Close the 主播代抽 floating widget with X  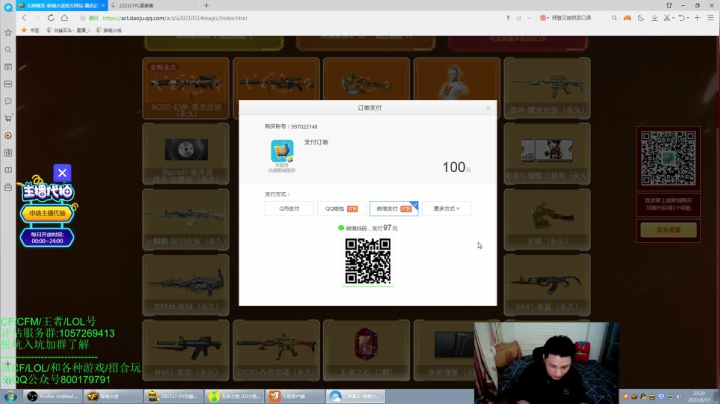click(x=62, y=173)
